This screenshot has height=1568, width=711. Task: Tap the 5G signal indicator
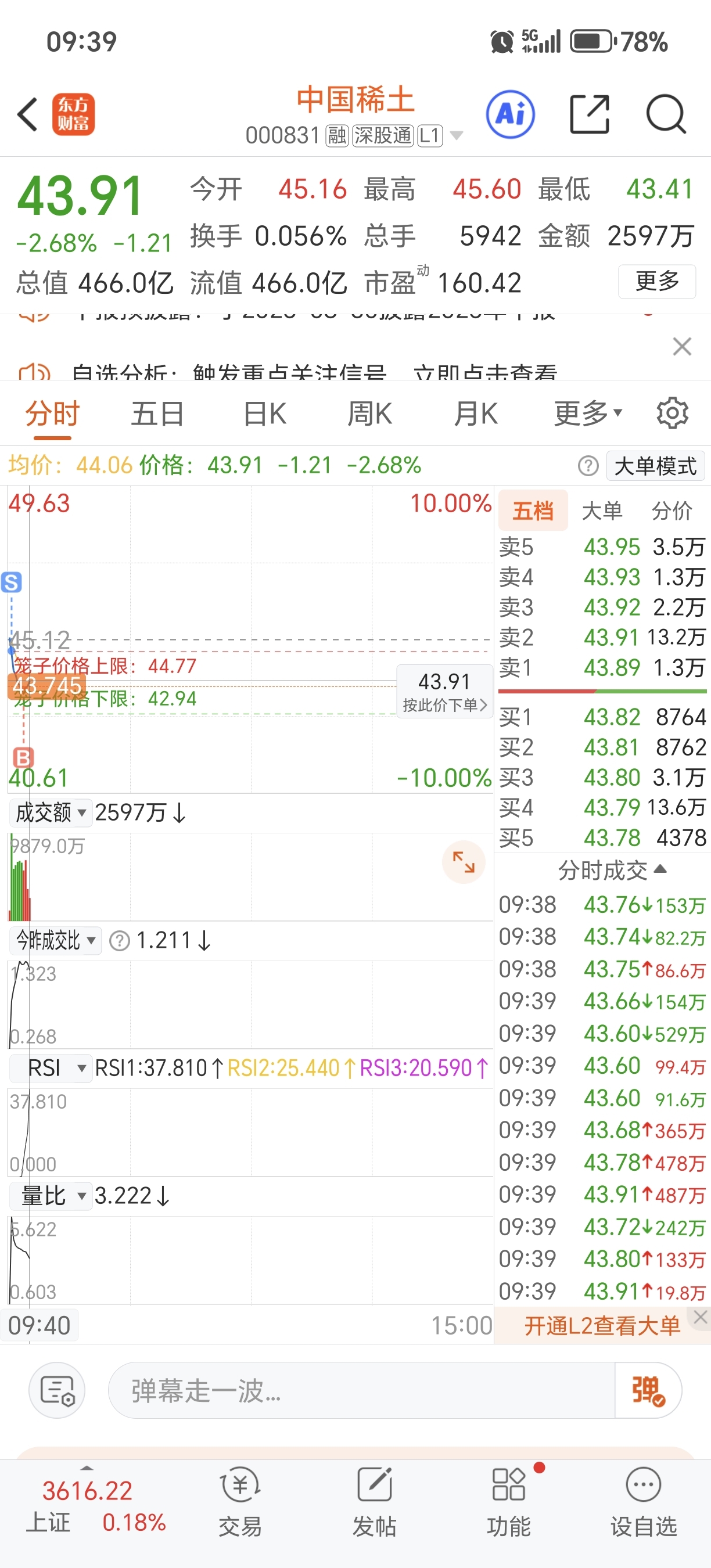[x=541, y=41]
